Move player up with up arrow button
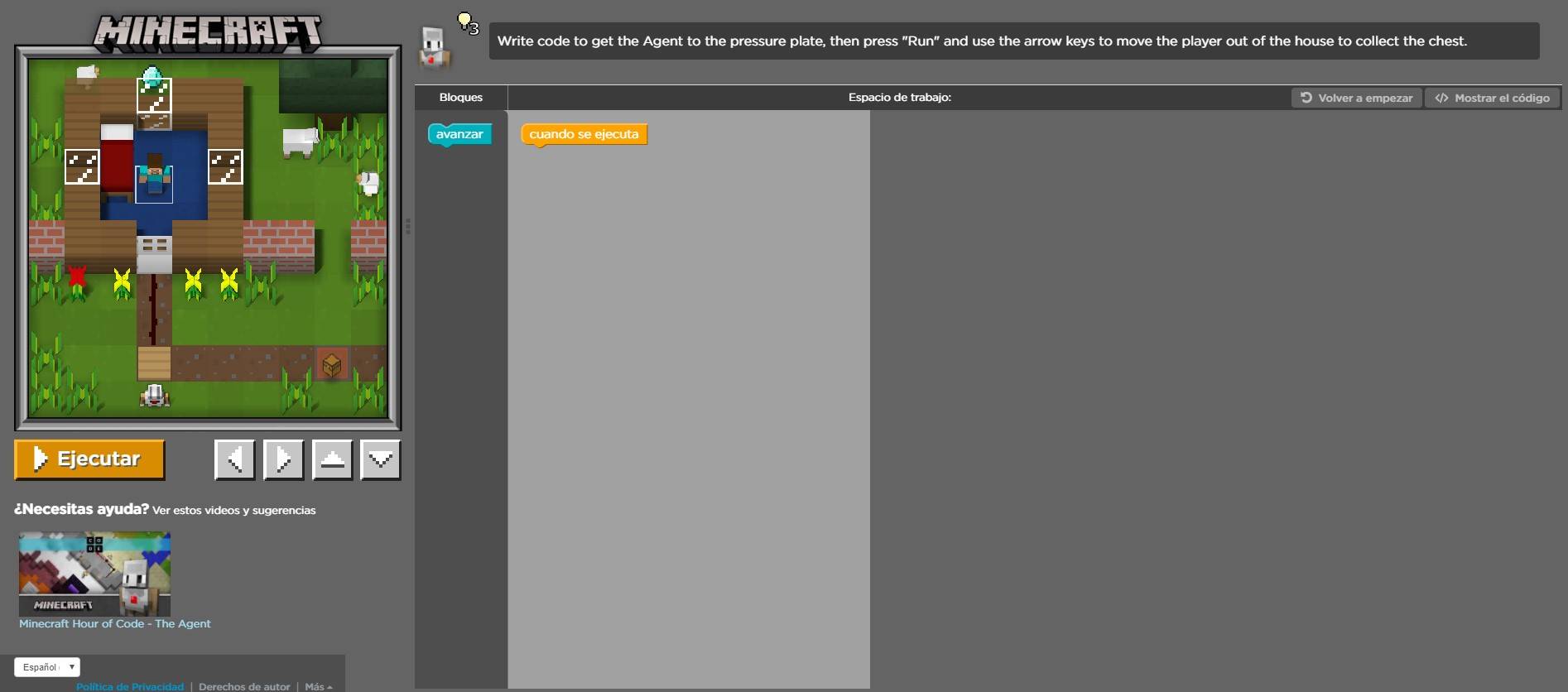Image resolution: width=1568 pixels, height=692 pixels. coord(332,459)
